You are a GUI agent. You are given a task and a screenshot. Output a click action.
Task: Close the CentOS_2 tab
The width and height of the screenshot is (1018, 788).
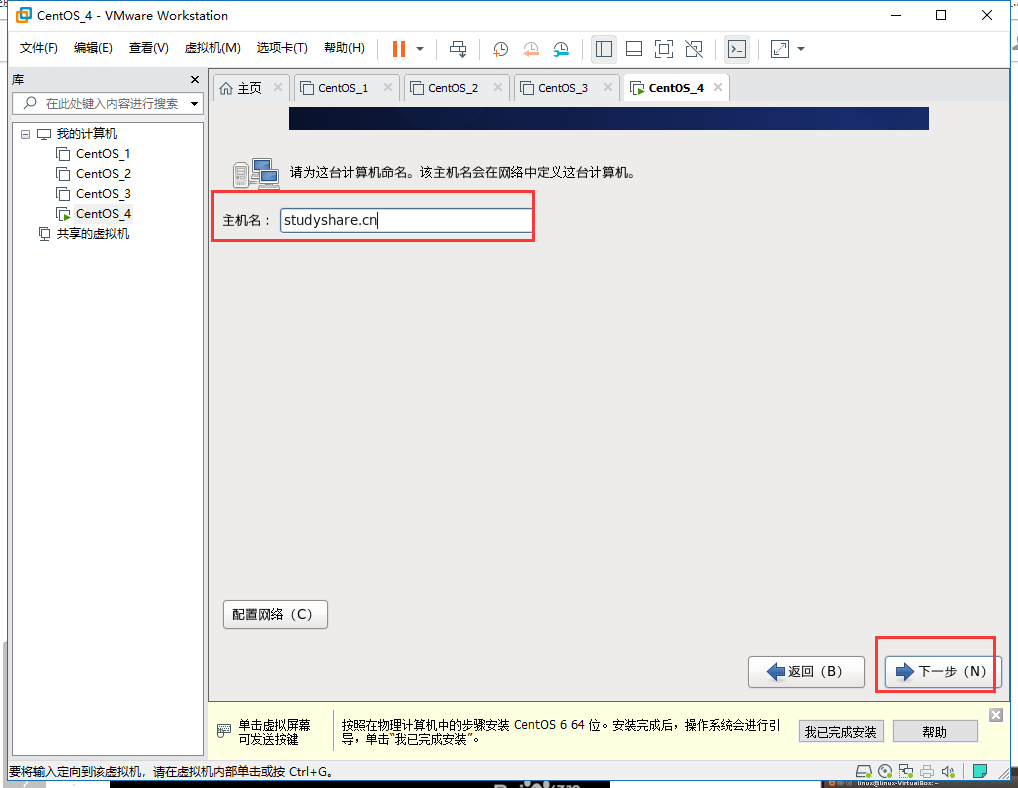[x=498, y=87]
